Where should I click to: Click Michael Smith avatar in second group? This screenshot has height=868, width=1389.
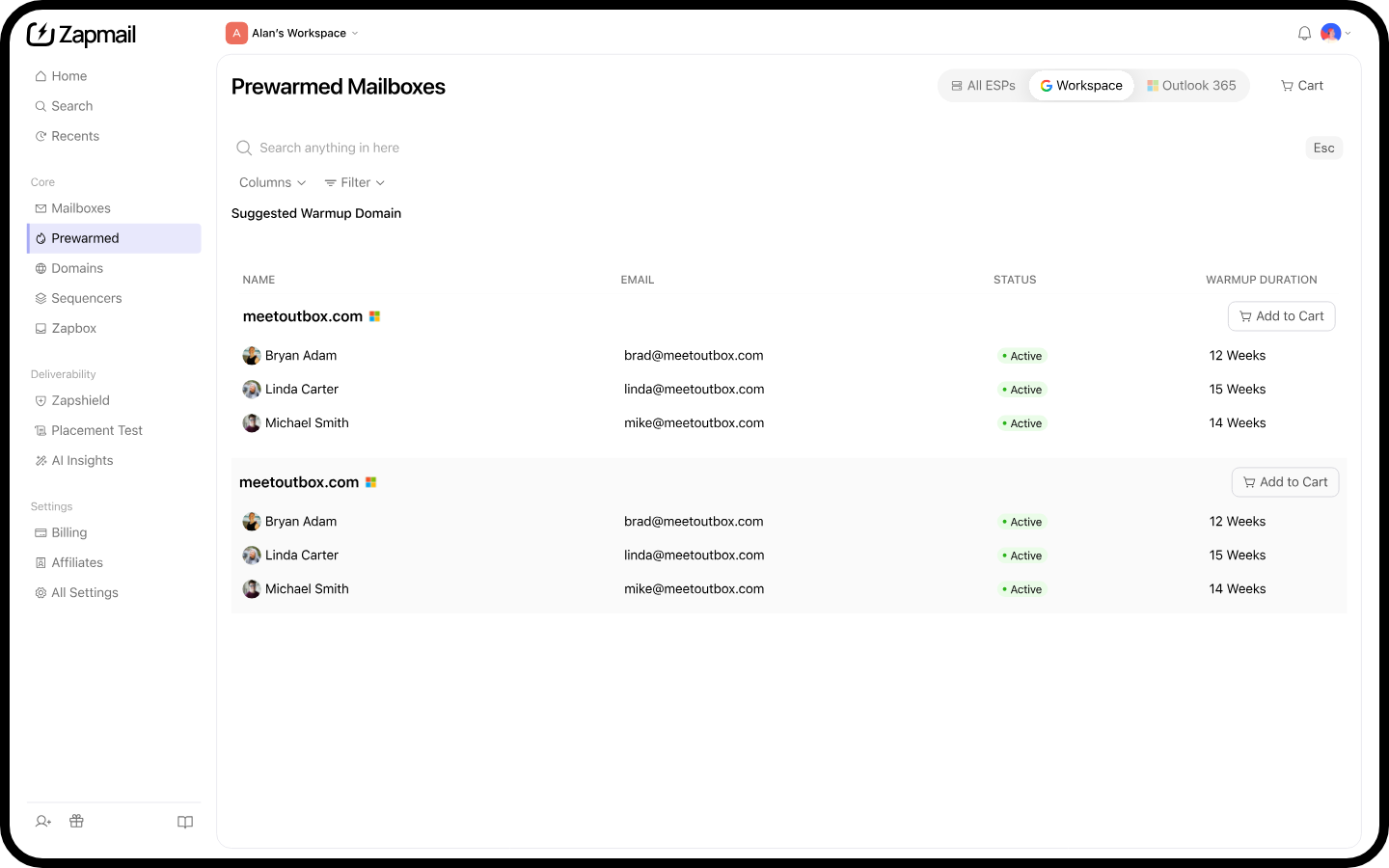pyautogui.click(x=252, y=589)
